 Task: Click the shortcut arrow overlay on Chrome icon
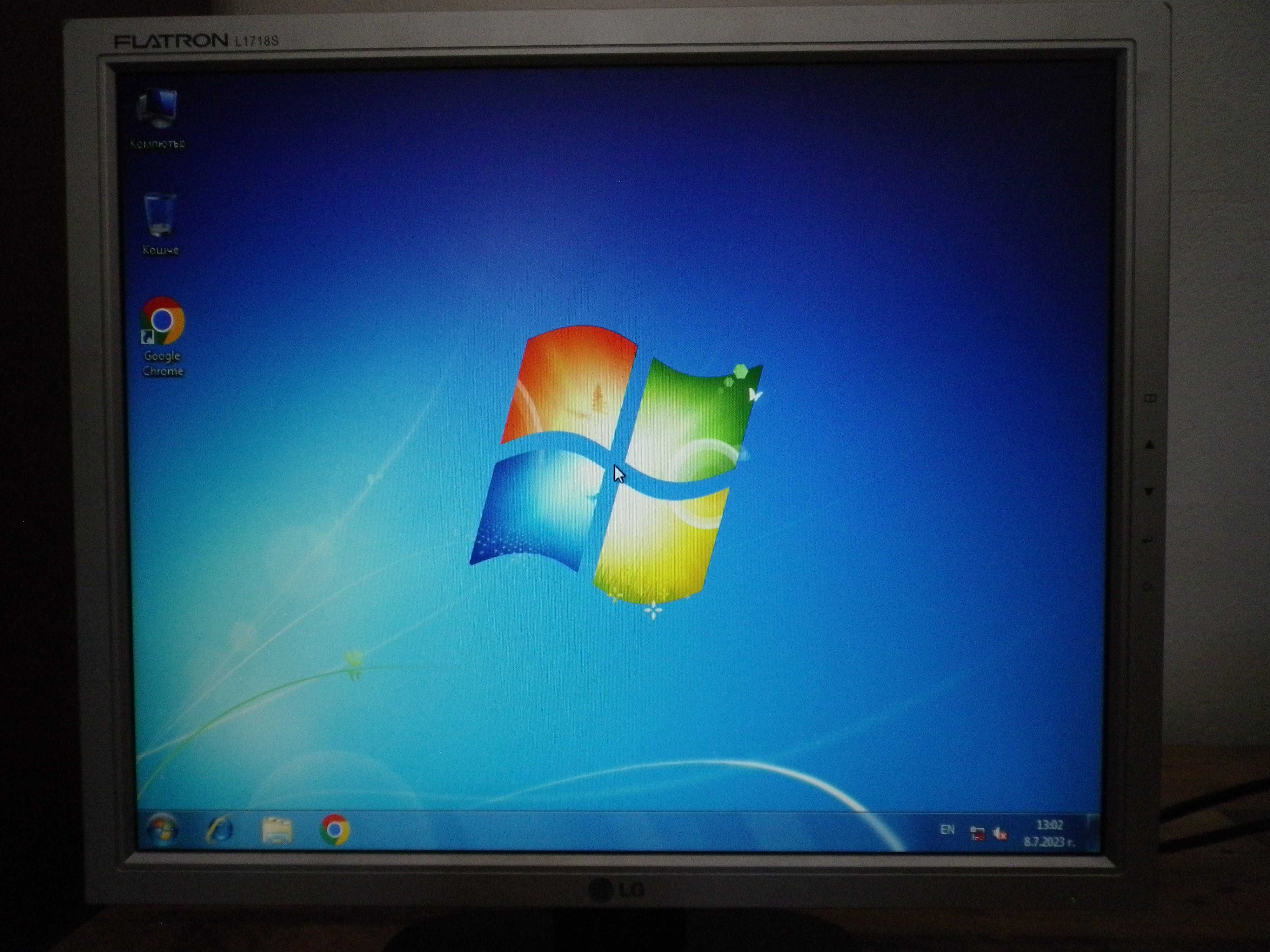tap(147, 337)
